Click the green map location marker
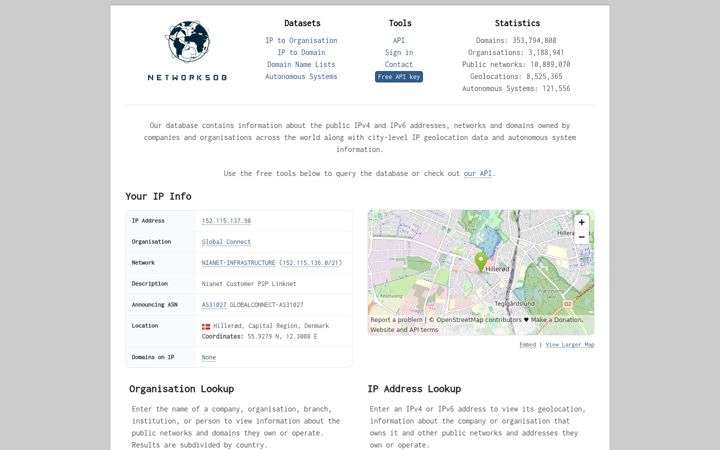The image size is (720, 450). pos(480,262)
